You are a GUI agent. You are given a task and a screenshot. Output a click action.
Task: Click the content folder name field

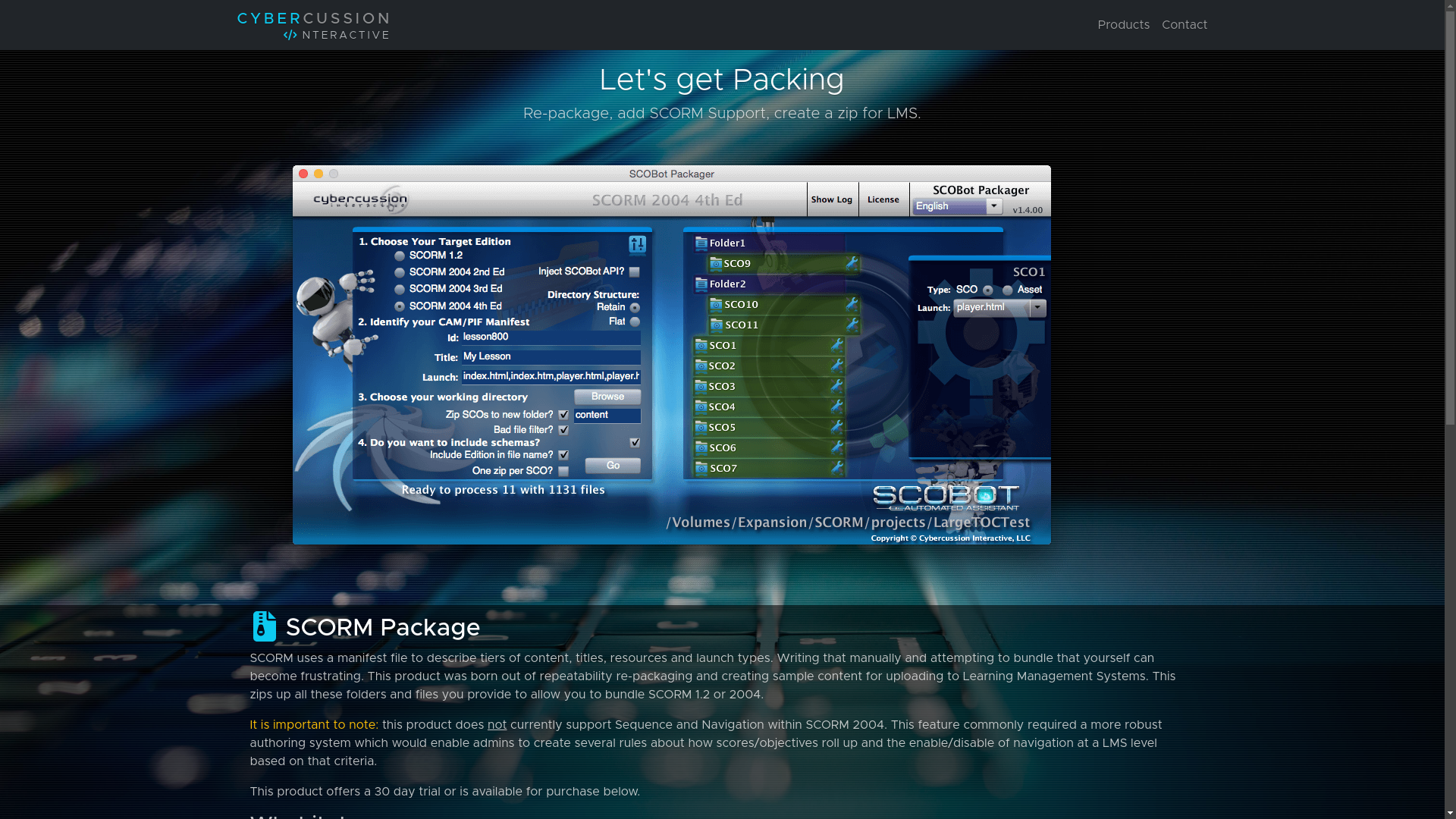click(607, 416)
